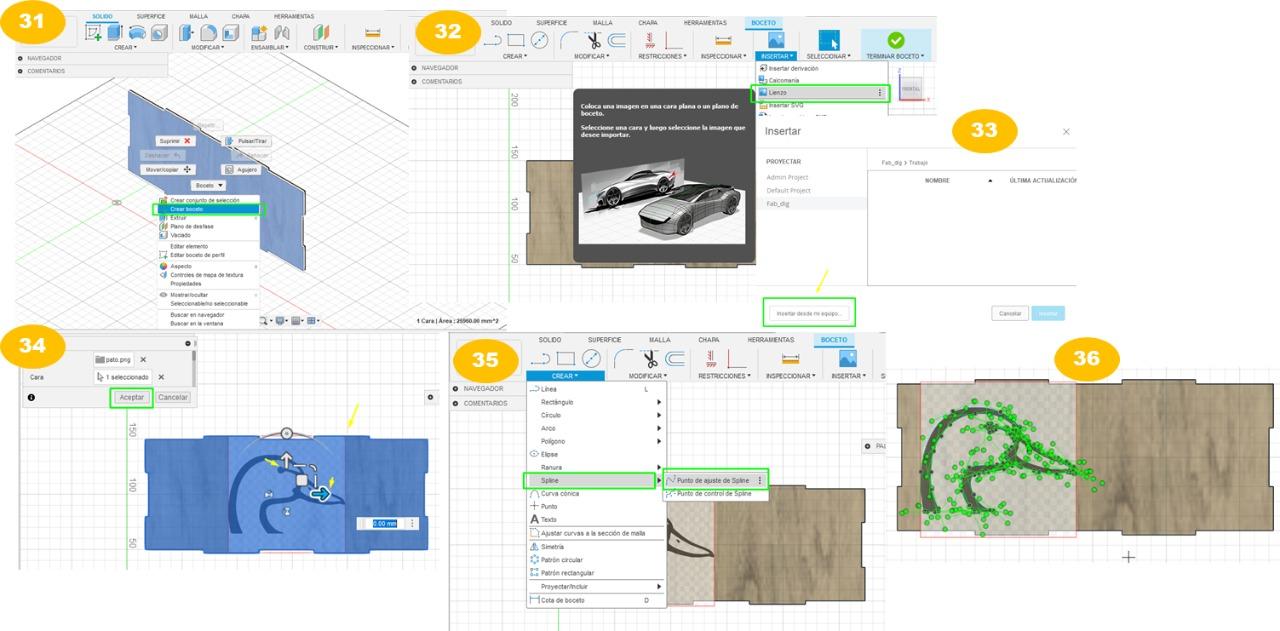Select the sketch Fillet icon in panel 35 toolbar
Image resolution: width=1280 pixels, height=631 pixels.
click(x=625, y=359)
